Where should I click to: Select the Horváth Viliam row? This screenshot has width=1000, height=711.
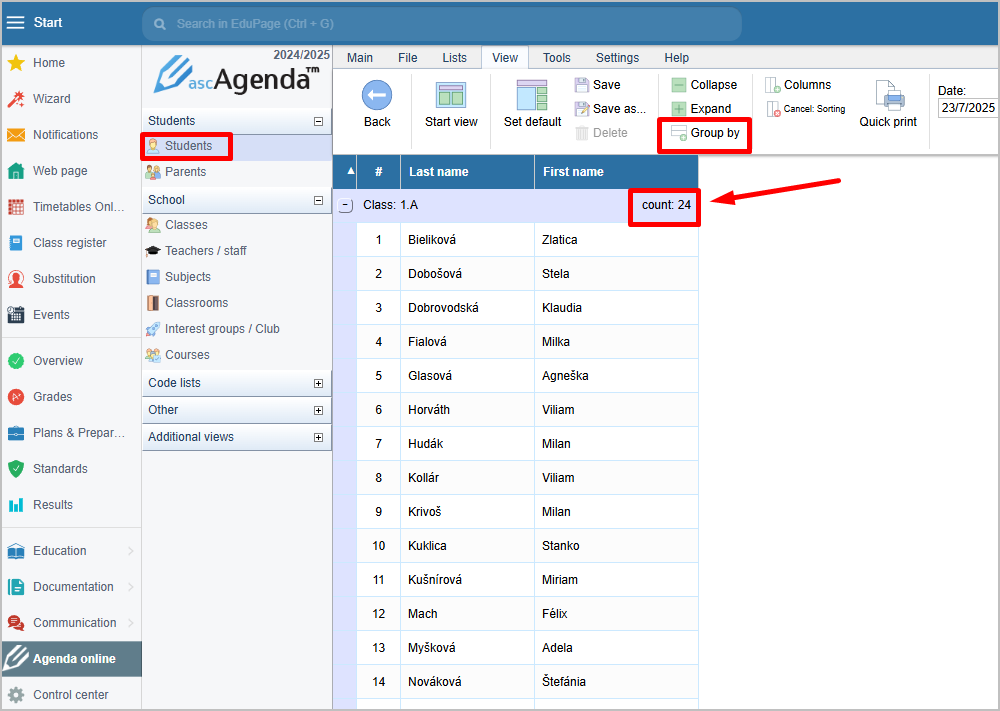coord(527,410)
